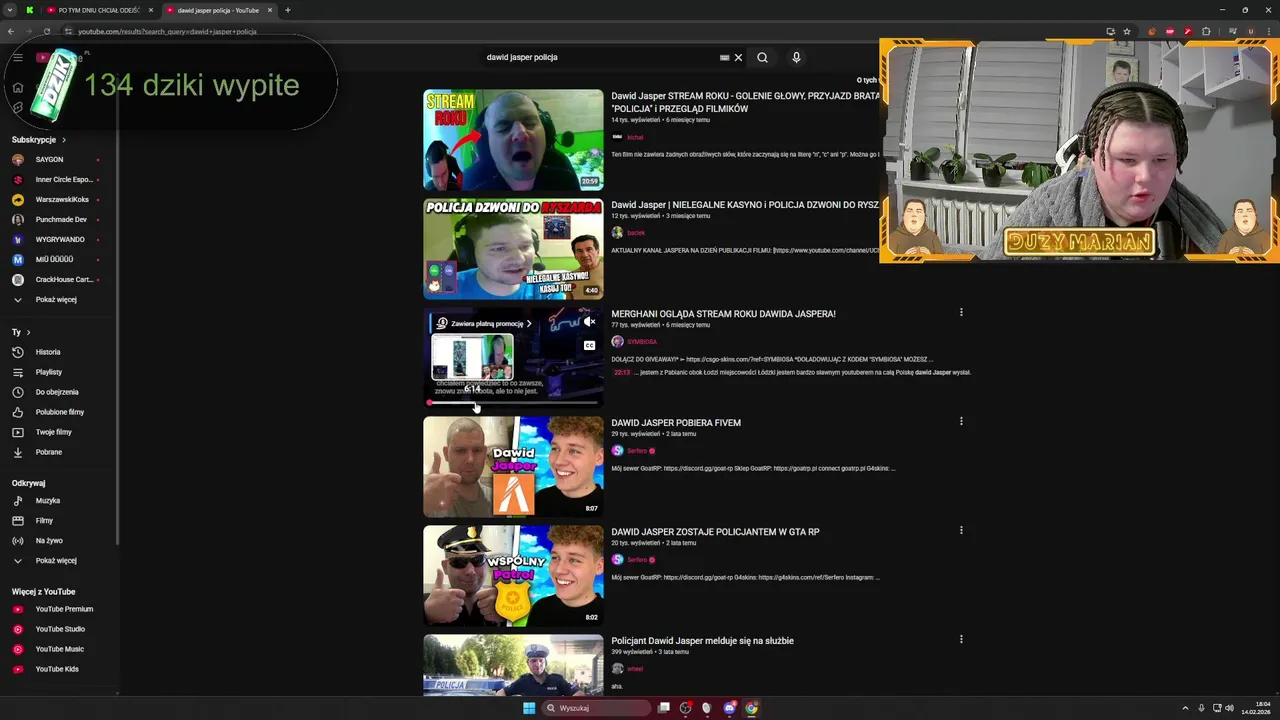Open Chrome tab search dropdown
This screenshot has height=720, width=1280.
point(9,10)
